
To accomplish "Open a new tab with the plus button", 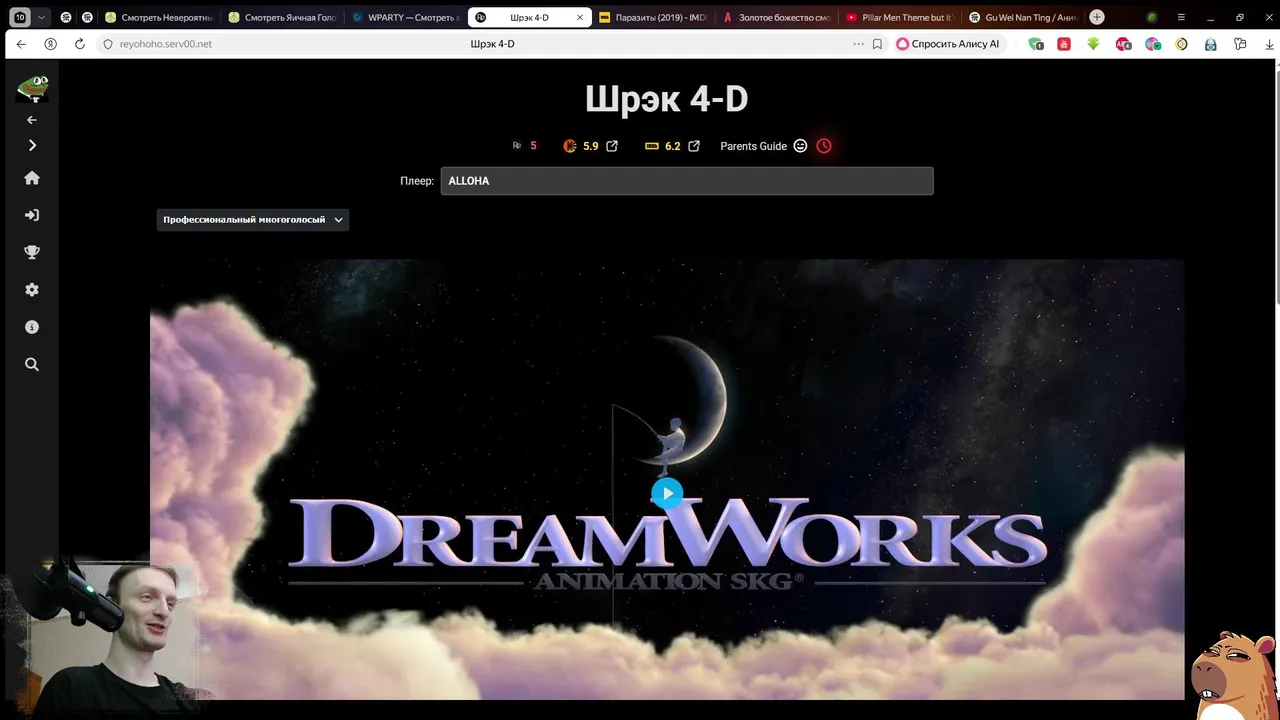I will coord(1097,17).
